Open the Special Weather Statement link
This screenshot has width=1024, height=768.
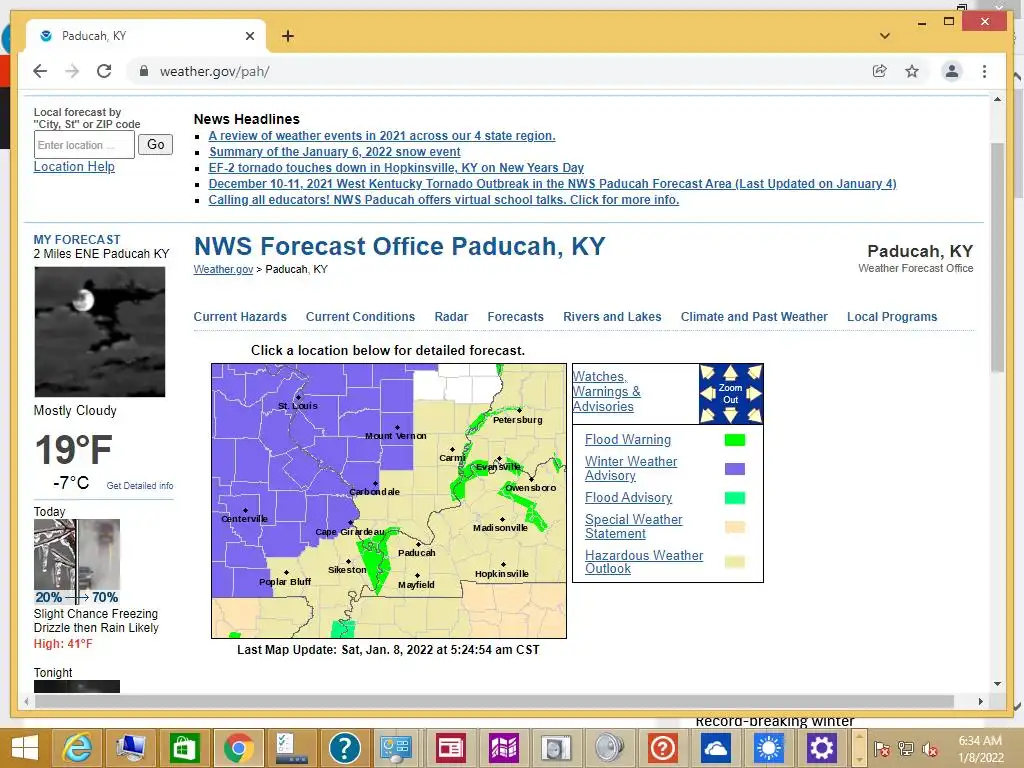[633, 526]
